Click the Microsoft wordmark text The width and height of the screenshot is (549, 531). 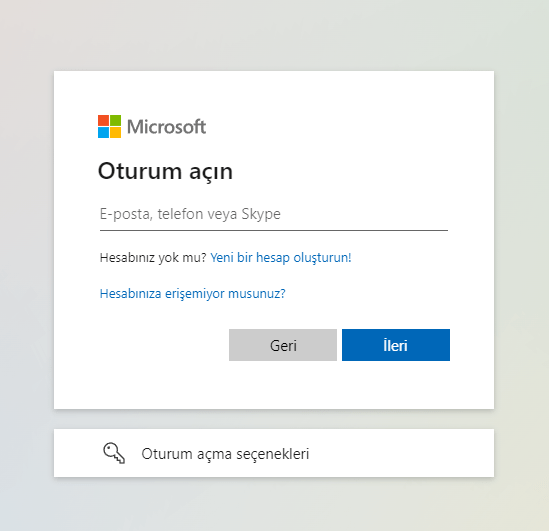click(166, 127)
